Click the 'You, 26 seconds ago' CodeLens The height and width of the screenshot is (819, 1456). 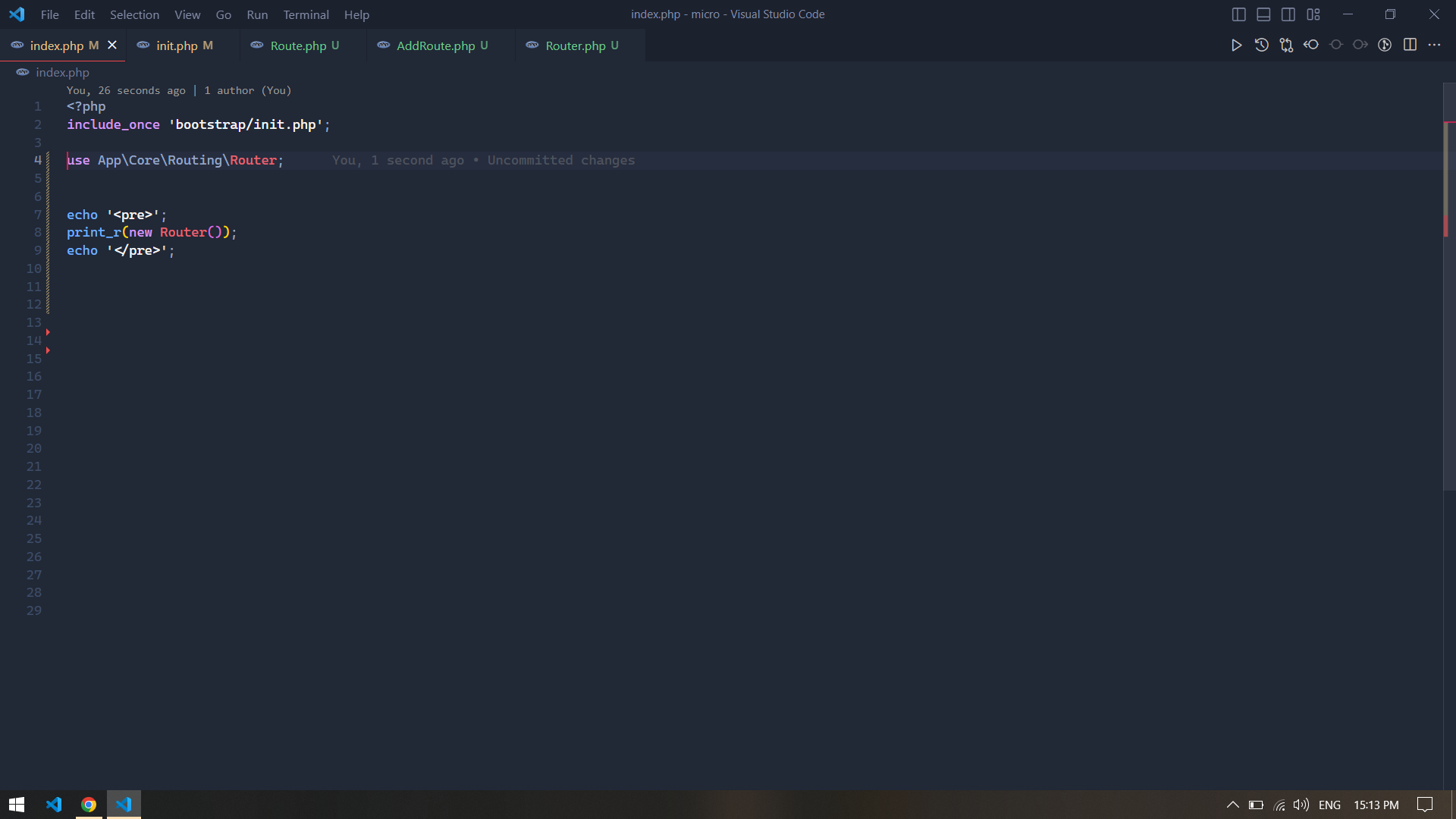(x=126, y=90)
